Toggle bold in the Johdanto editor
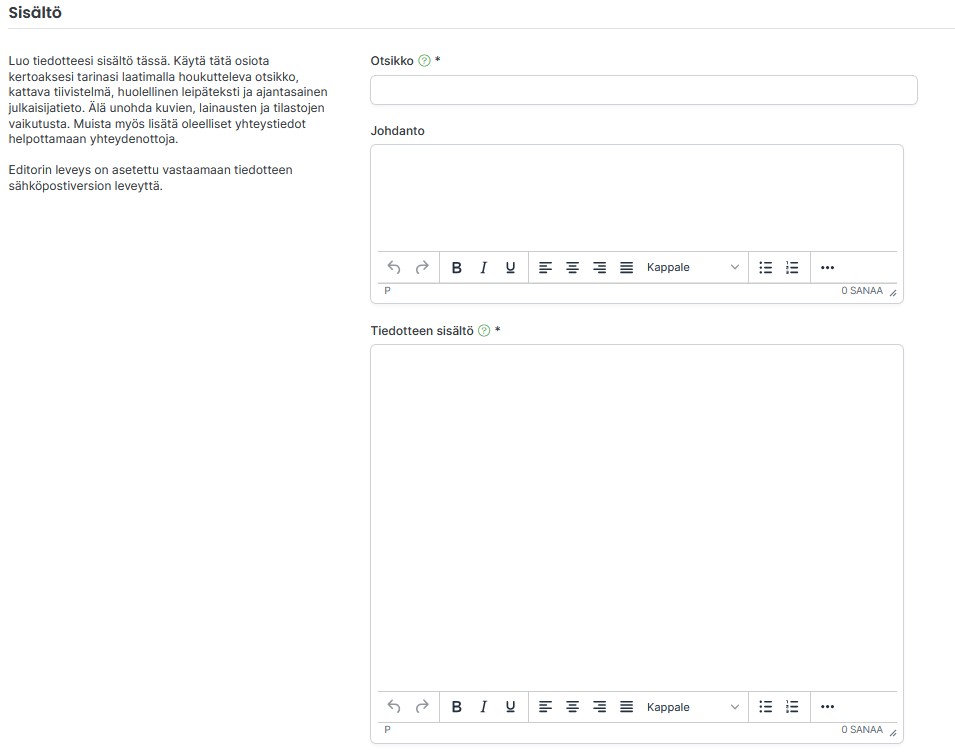 tap(456, 267)
